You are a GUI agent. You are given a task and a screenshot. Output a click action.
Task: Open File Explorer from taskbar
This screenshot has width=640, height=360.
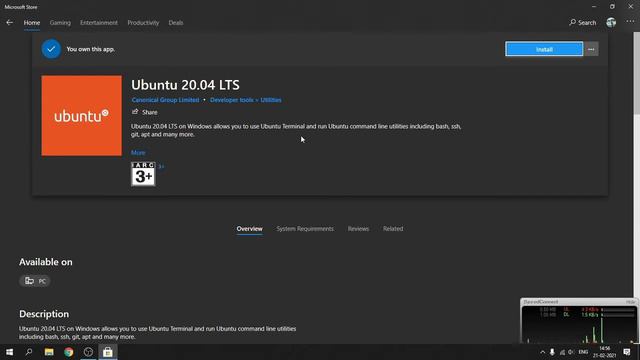(x=49, y=352)
